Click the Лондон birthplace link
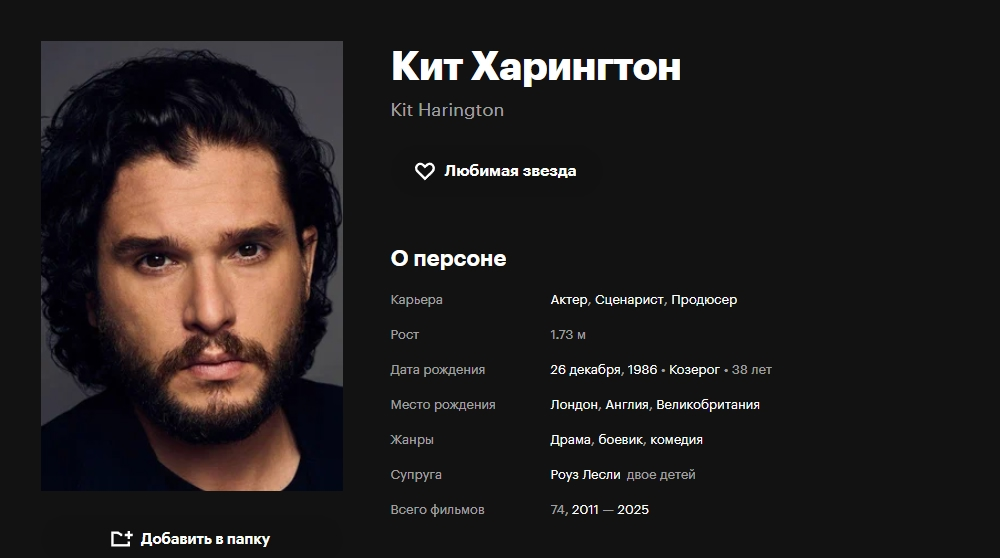 (574, 405)
